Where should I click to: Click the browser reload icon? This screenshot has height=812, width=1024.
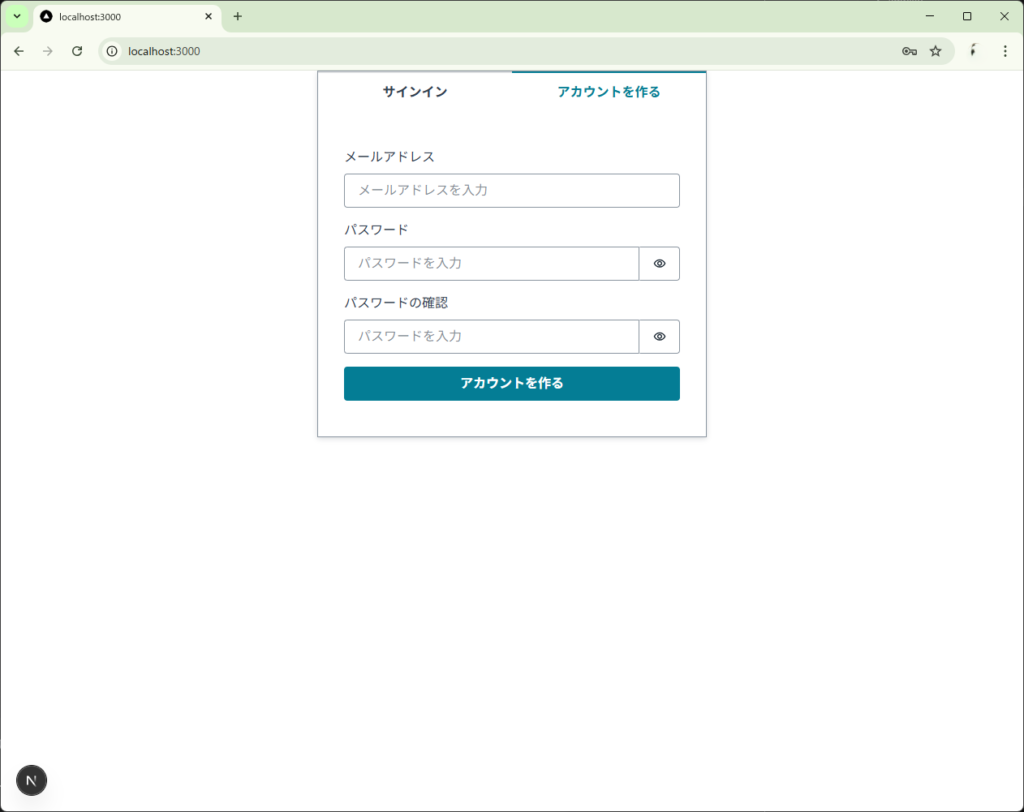pyautogui.click(x=77, y=51)
